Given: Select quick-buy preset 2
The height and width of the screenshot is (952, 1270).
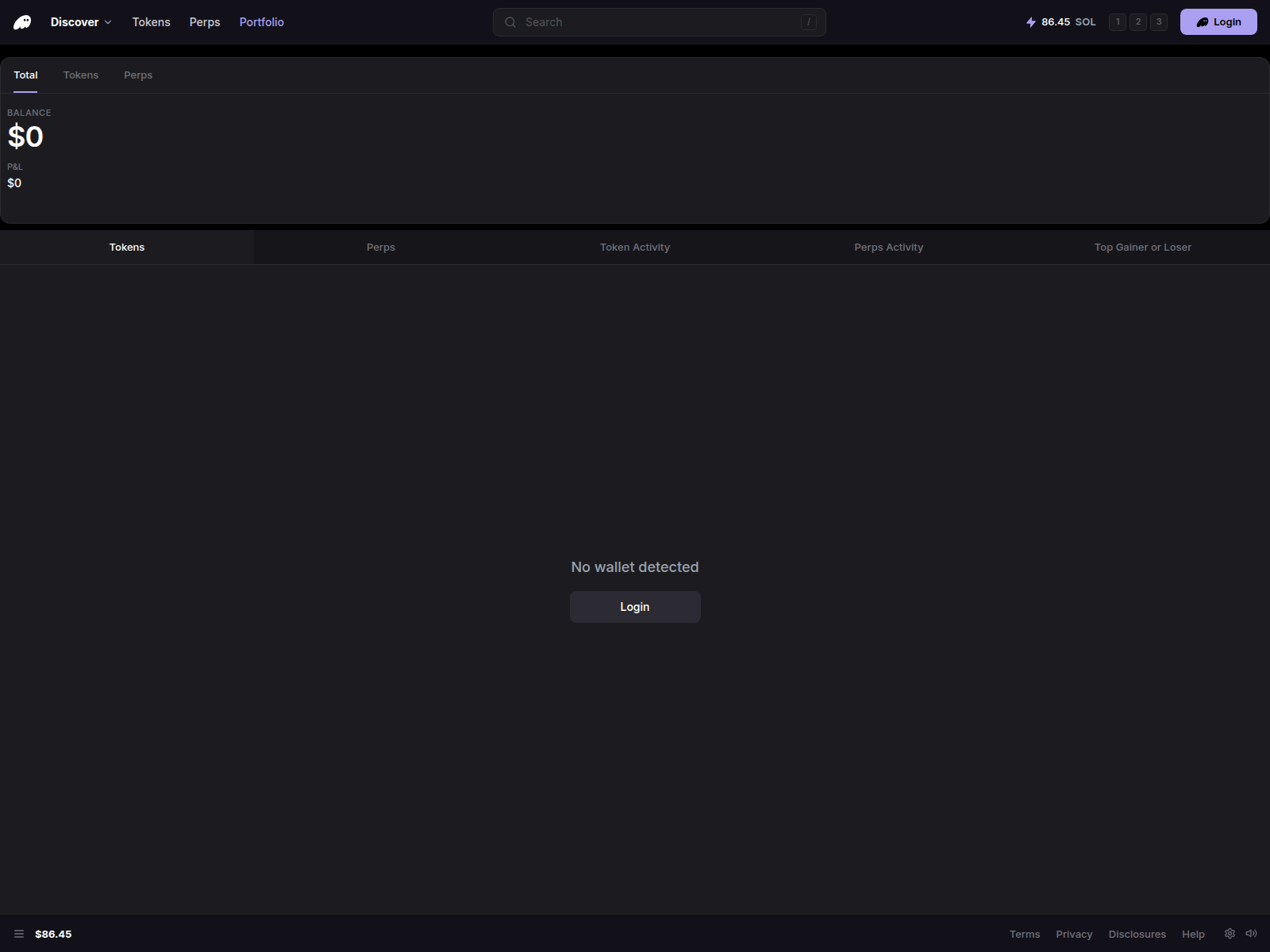Looking at the screenshot, I should [x=1138, y=22].
